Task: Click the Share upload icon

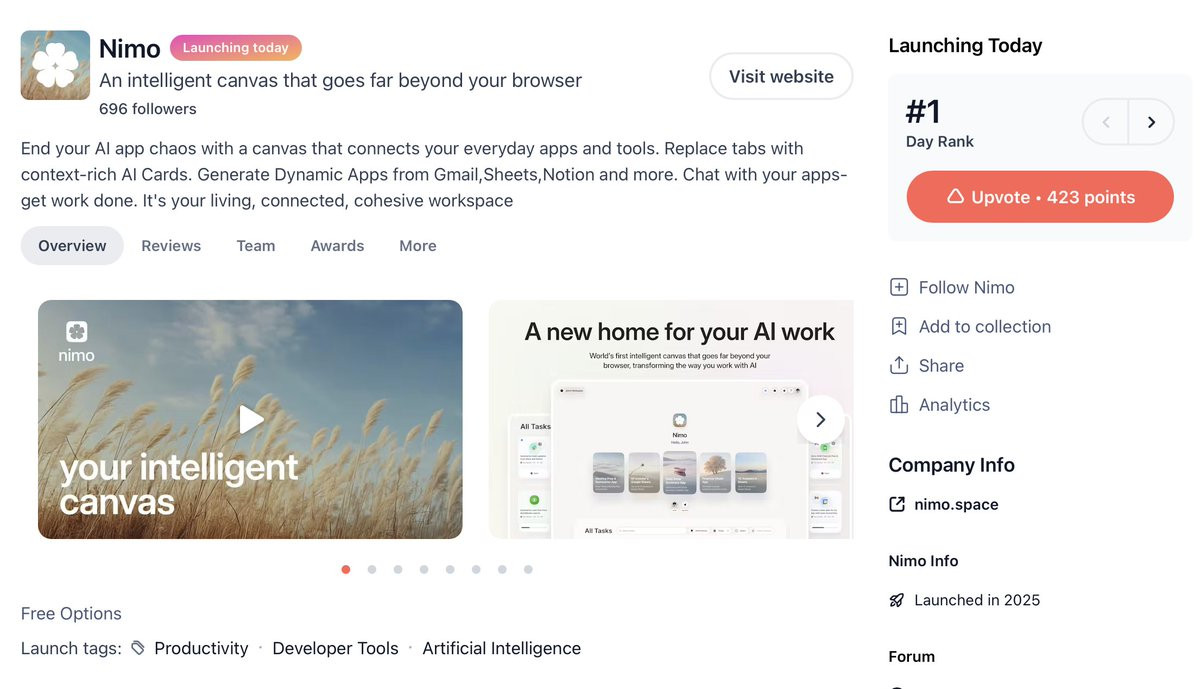Action: [899, 365]
